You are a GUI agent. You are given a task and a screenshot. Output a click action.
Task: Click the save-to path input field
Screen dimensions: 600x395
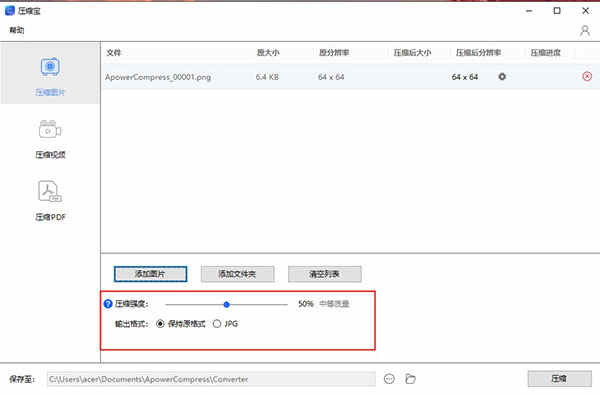click(x=211, y=379)
